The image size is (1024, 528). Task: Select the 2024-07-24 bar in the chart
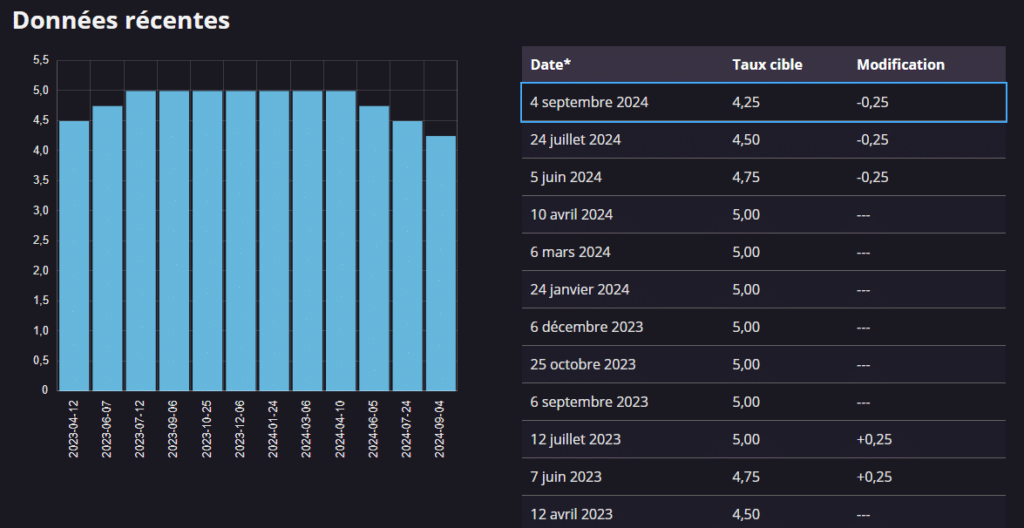pyautogui.click(x=407, y=256)
